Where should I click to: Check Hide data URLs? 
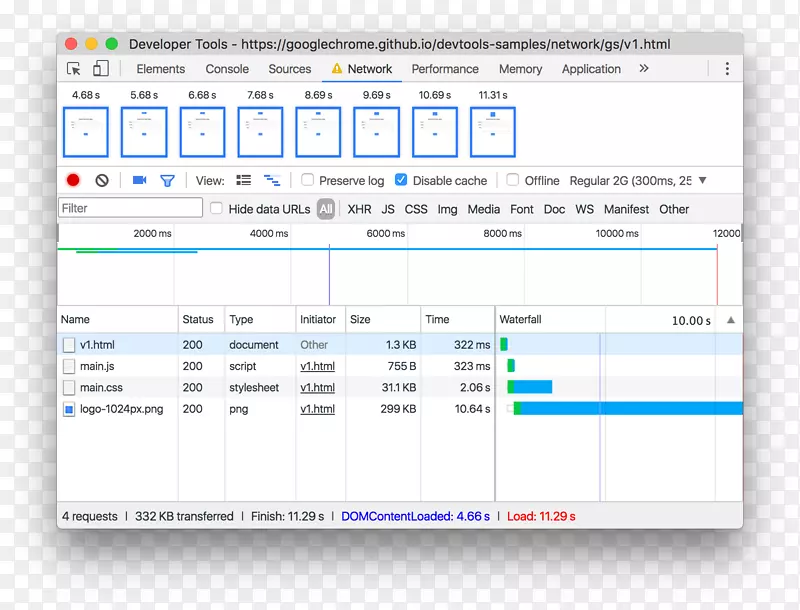[216, 208]
